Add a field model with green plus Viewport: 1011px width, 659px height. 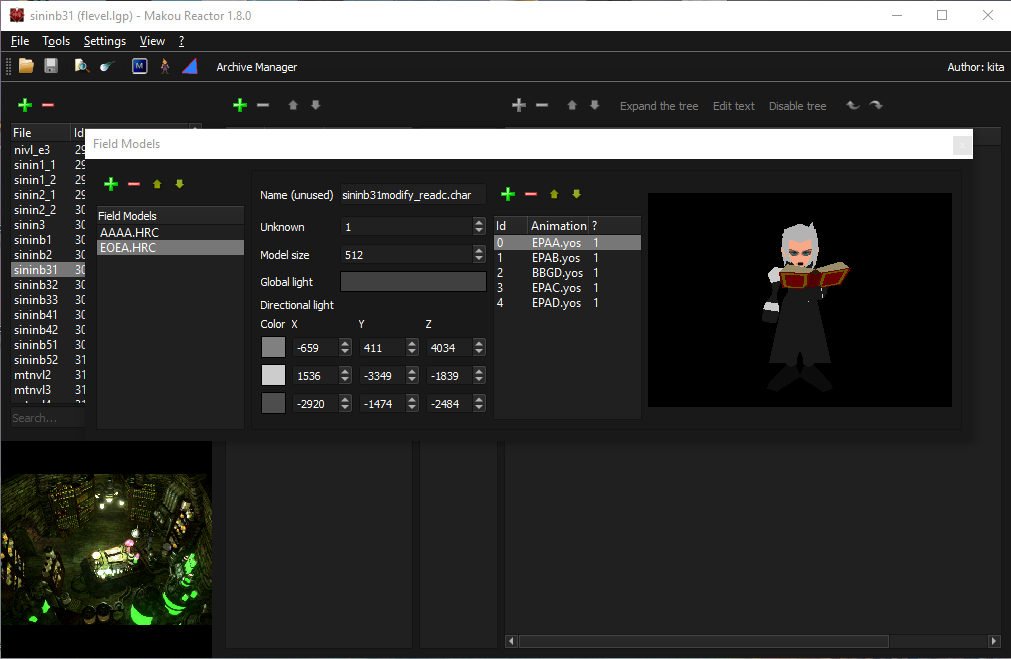(x=111, y=184)
